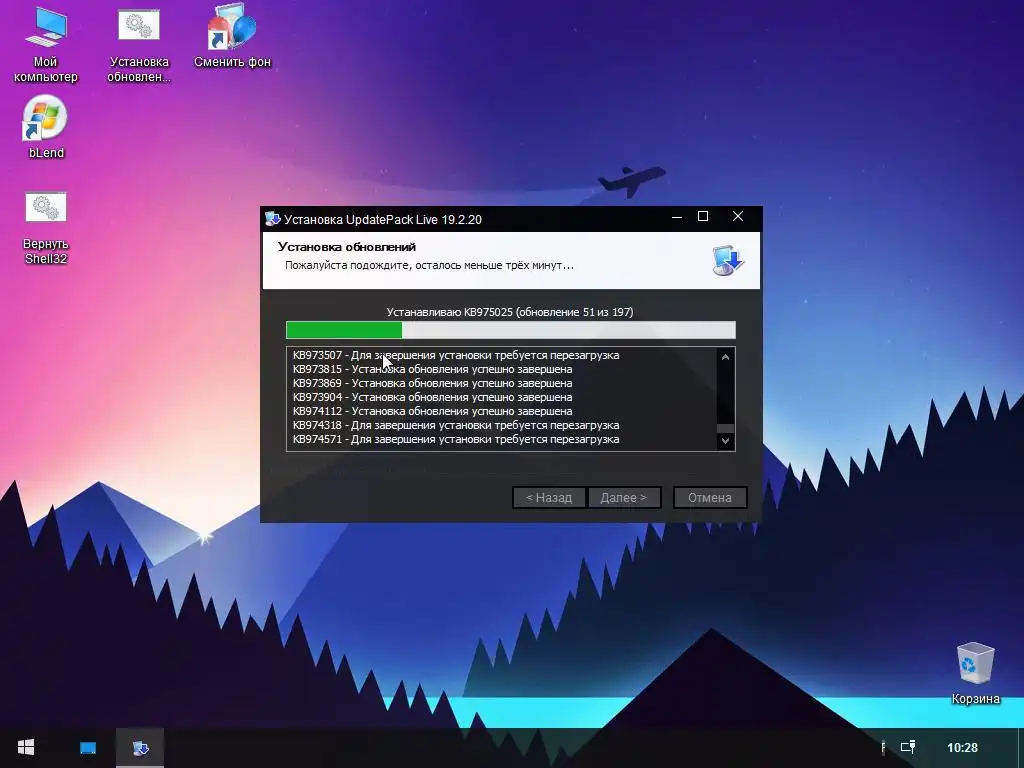Close the UpdatePack Live installer window

(x=738, y=217)
